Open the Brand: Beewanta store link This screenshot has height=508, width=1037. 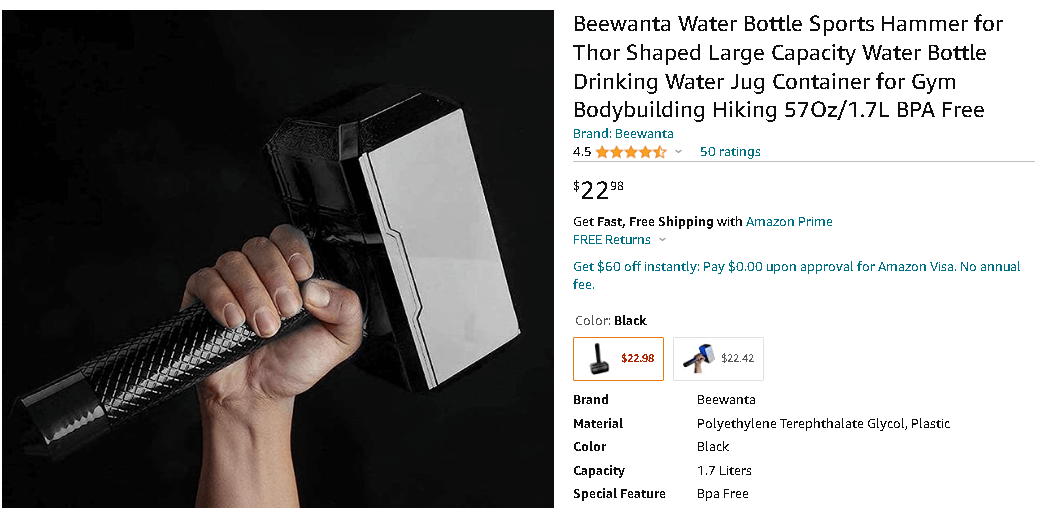click(x=623, y=133)
